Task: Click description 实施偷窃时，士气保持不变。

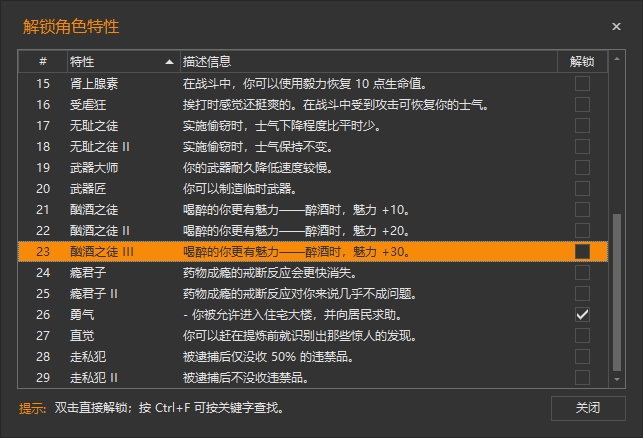Action: pyautogui.click(x=258, y=146)
